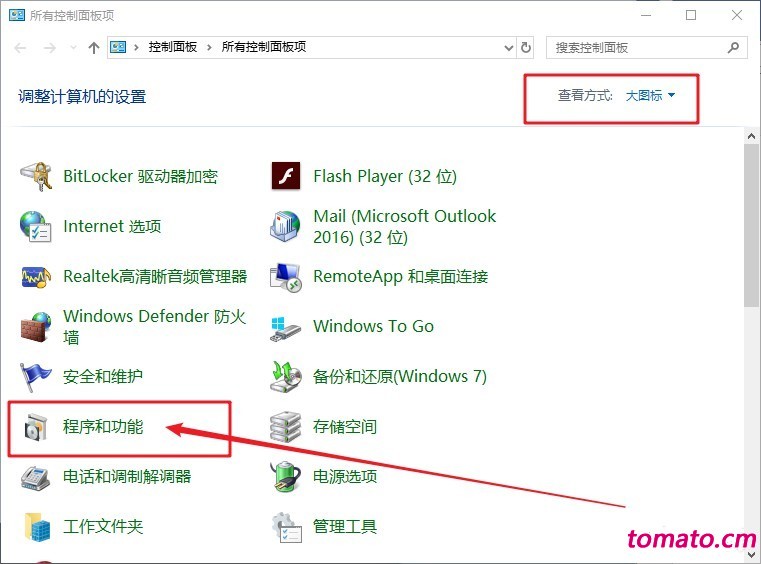Click the 备份和还原(Windows 7) icon
This screenshot has width=761, height=564.
(x=286, y=376)
